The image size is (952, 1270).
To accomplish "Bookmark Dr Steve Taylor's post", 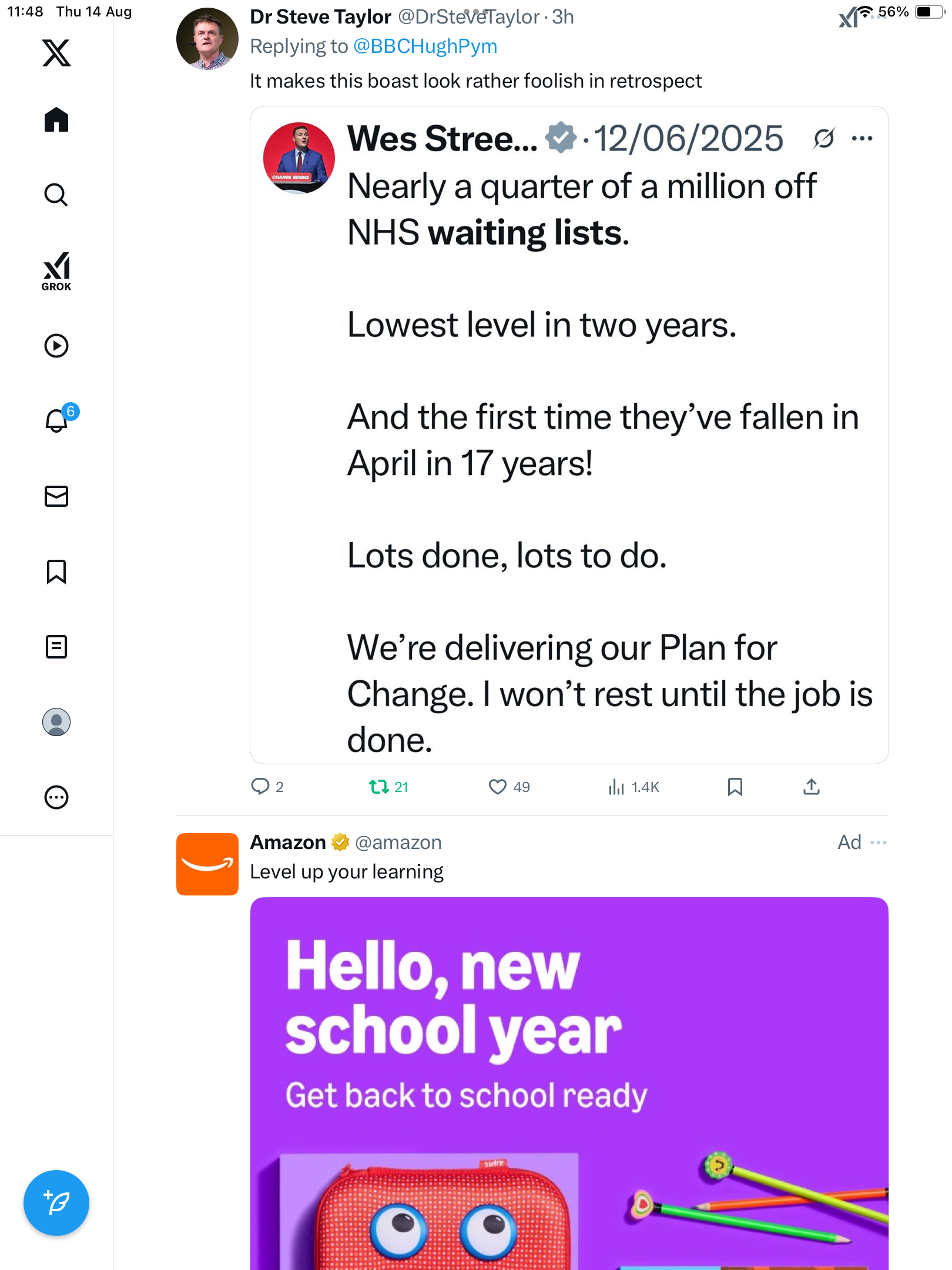I will coord(735,787).
